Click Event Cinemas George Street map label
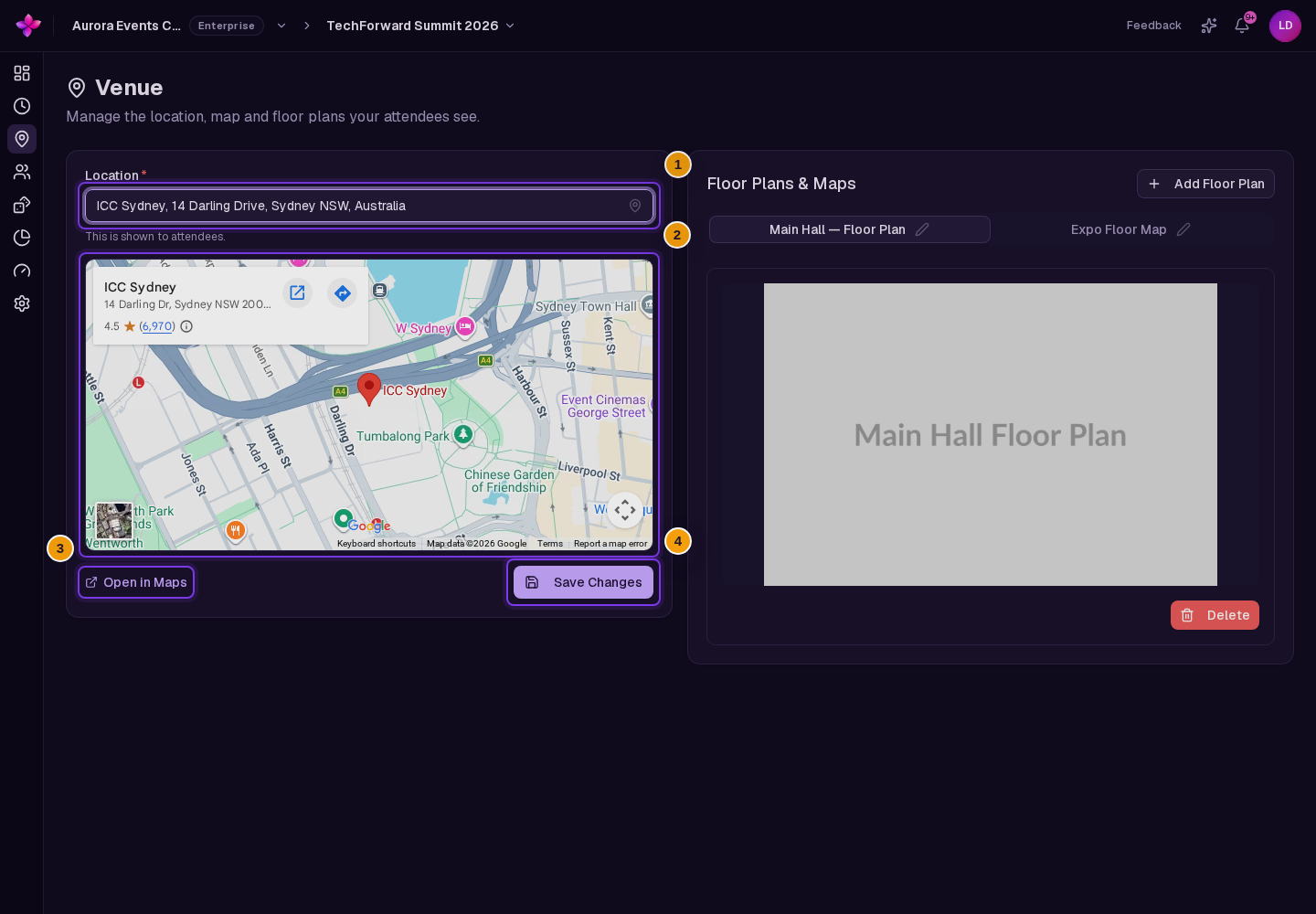The height and width of the screenshot is (914, 1316). 604,406
